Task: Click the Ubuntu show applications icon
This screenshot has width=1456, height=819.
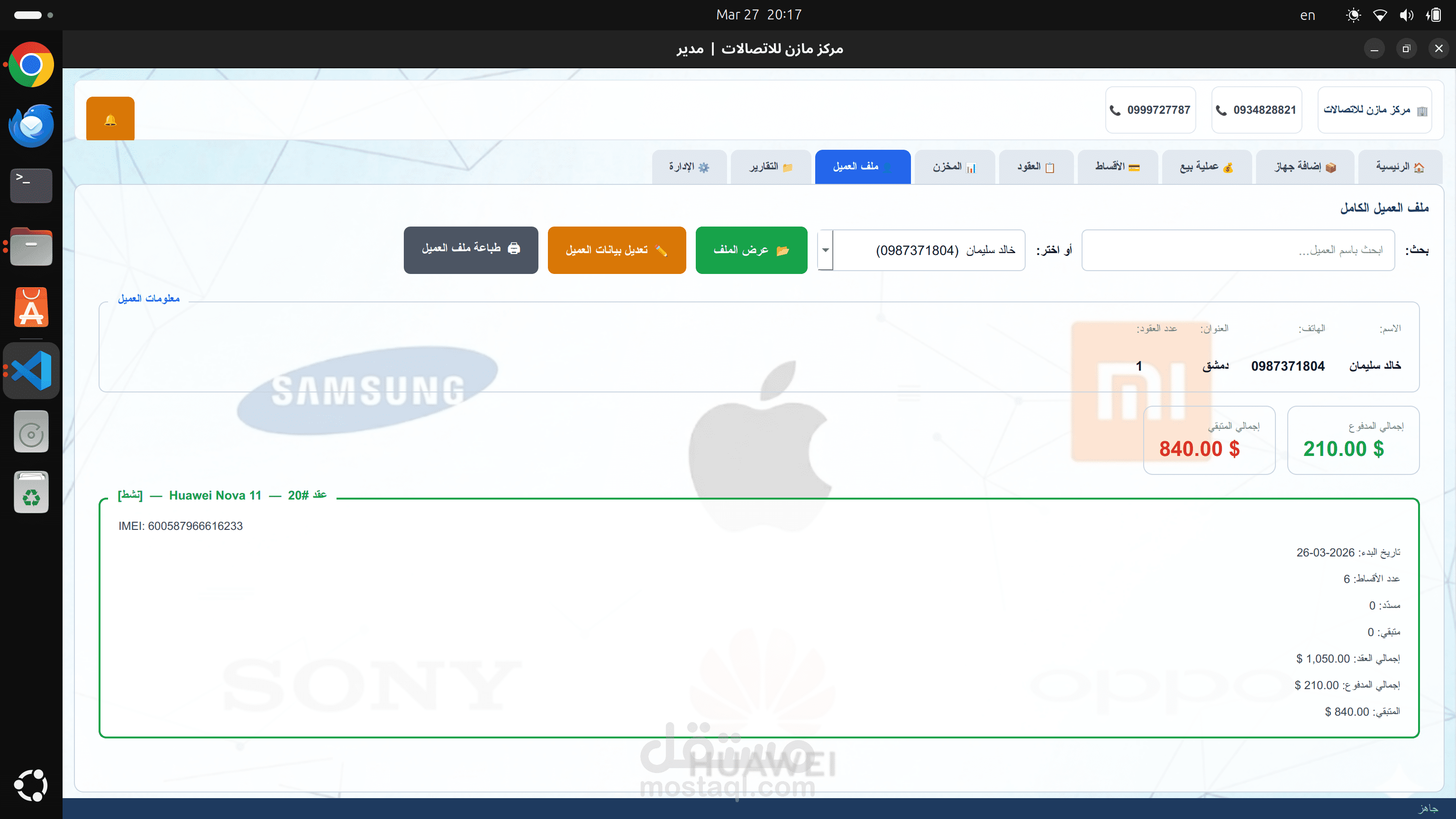Action: coord(31,784)
